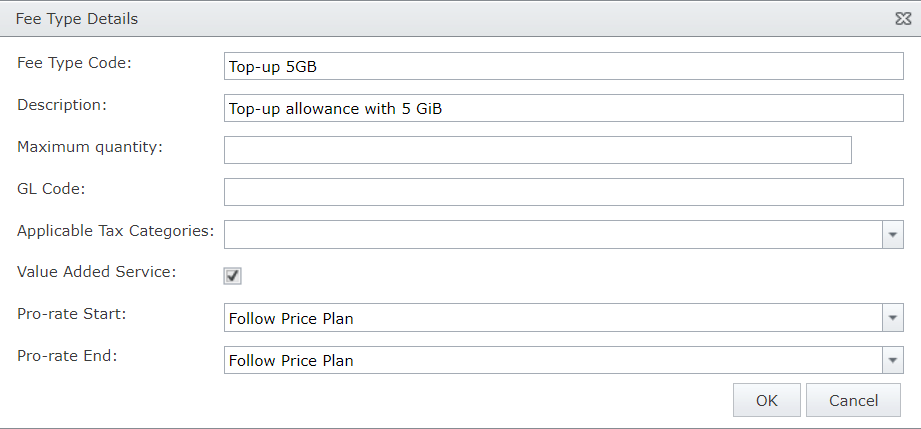Click the Applicable Tax Categories combo field
921x429 pixels.
[551, 234]
